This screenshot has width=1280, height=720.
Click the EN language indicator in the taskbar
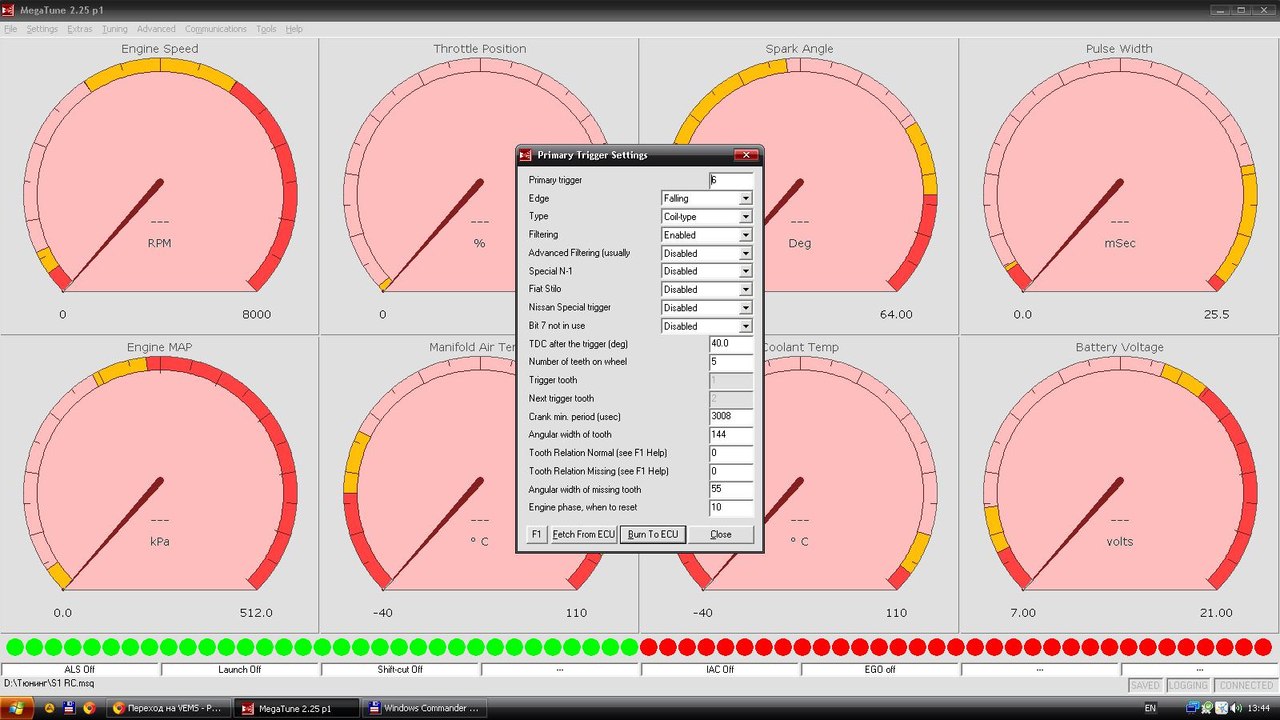1150,708
